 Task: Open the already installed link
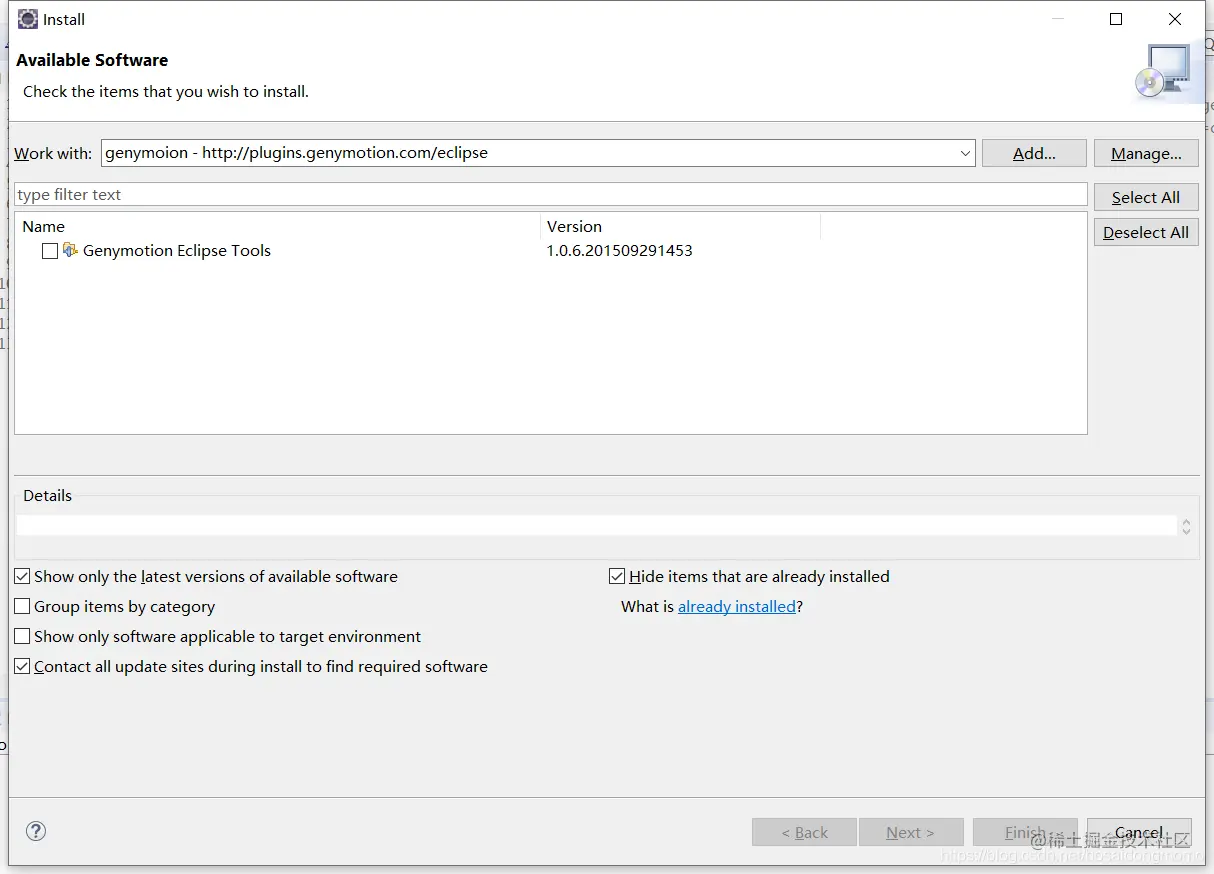(737, 606)
